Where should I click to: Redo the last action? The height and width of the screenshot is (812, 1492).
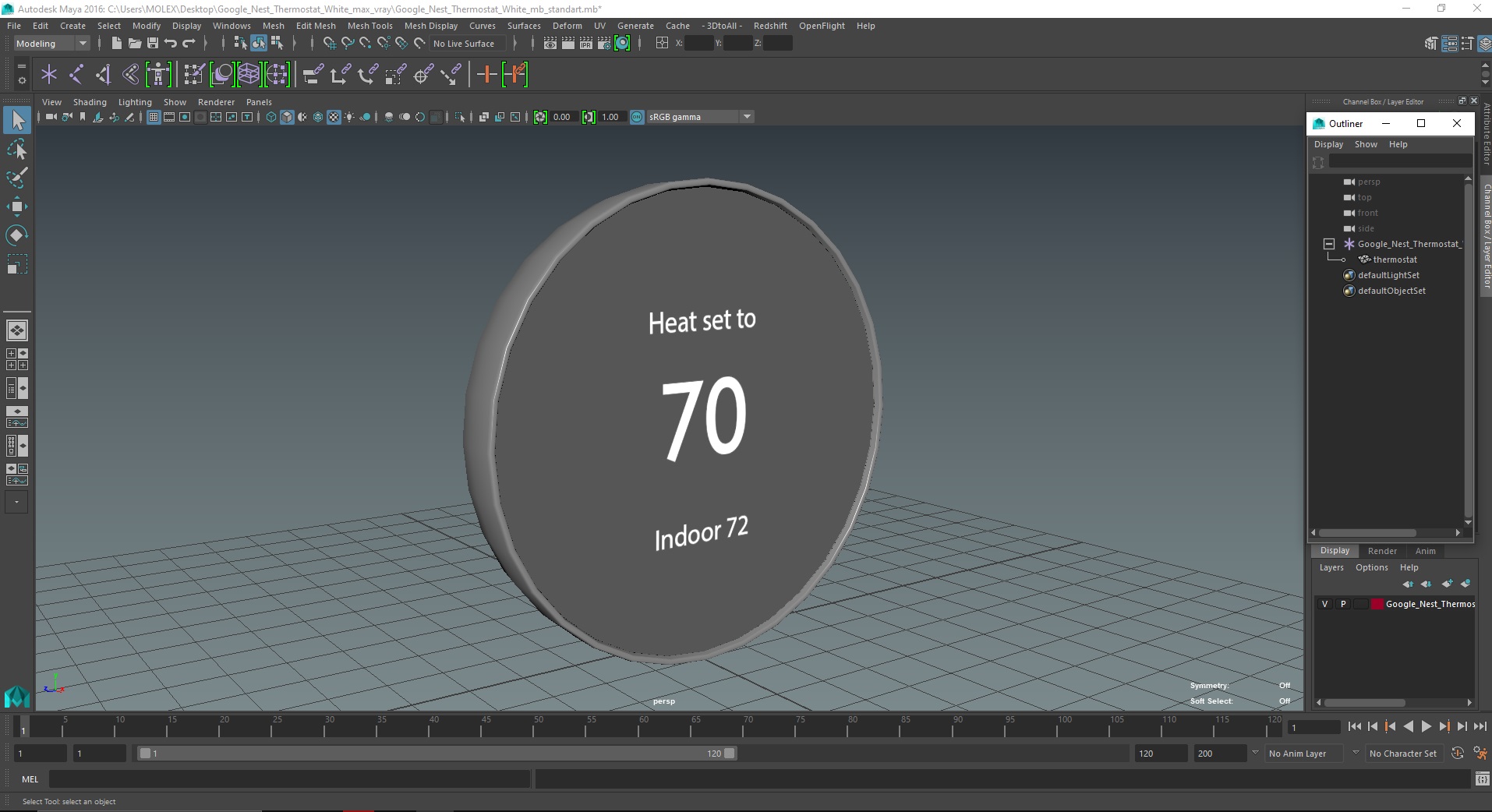click(x=189, y=44)
